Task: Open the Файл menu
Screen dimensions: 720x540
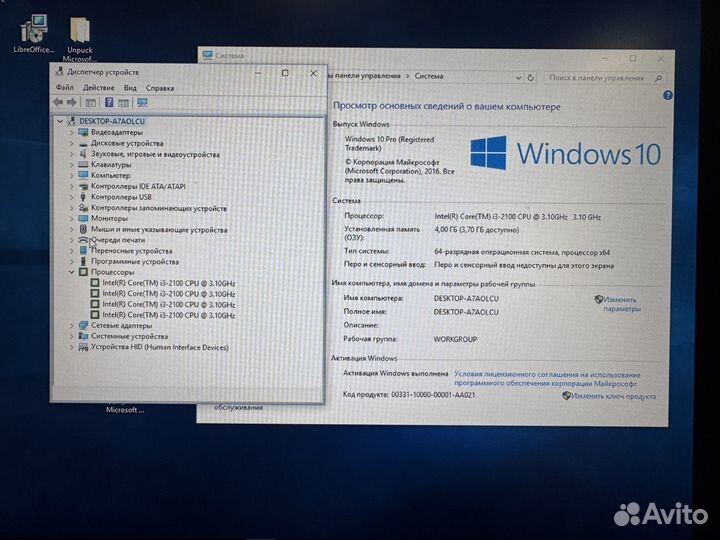Action: pos(65,87)
